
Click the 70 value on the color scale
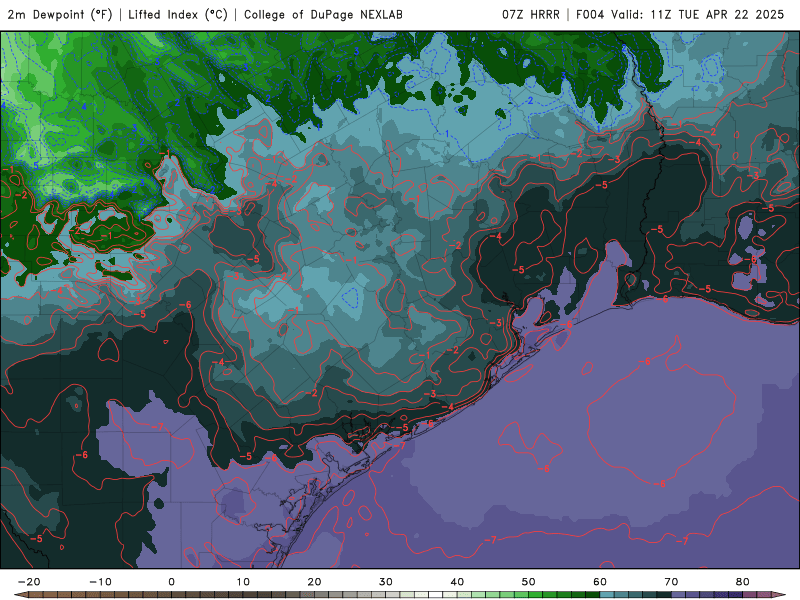pyautogui.click(x=671, y=581)
